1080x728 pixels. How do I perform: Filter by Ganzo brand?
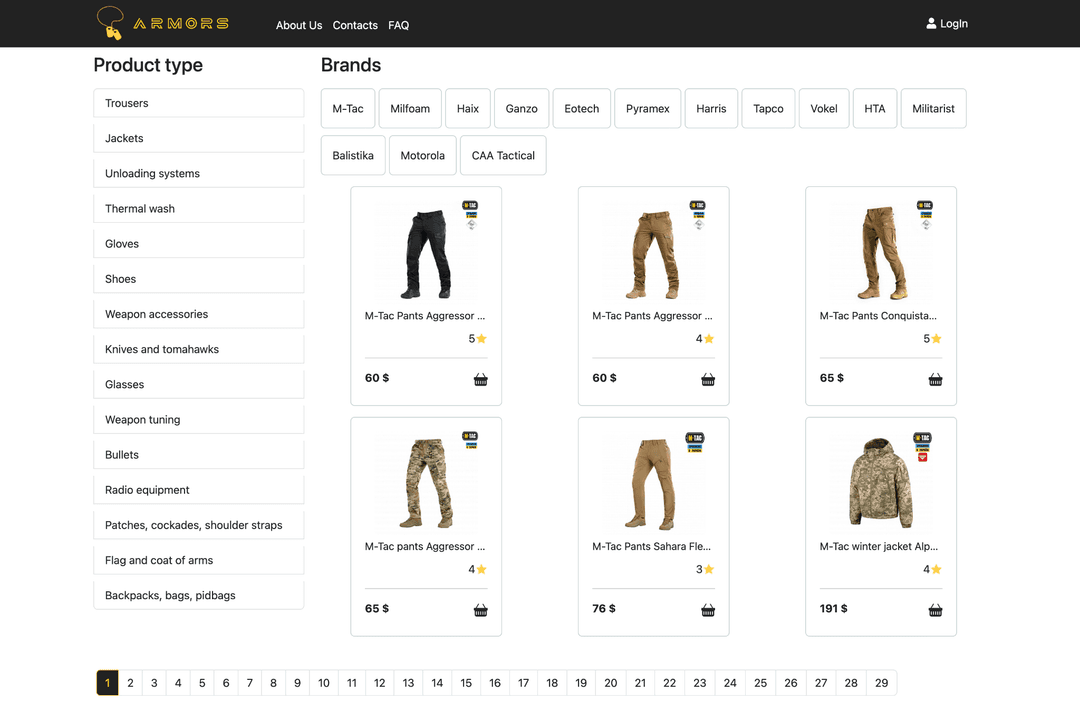[521, 108]
